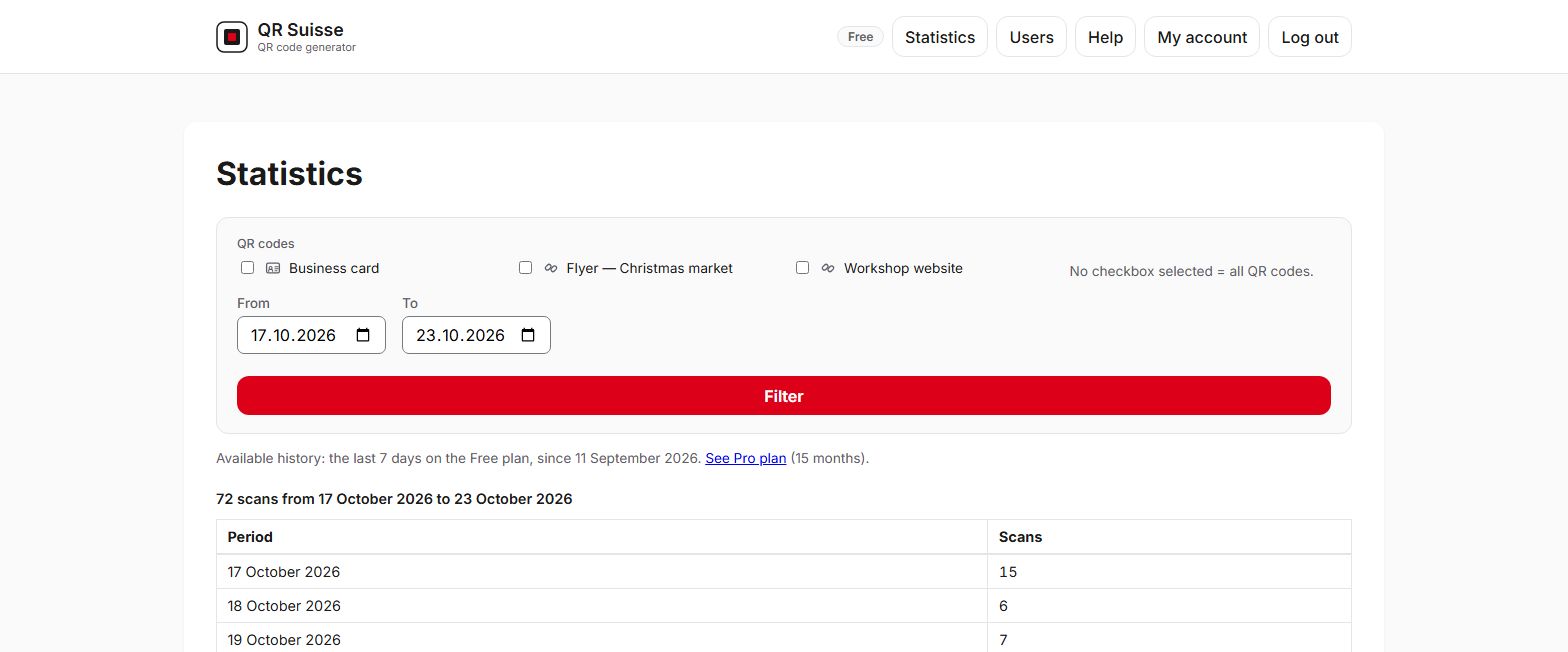Apply the red Filter button
Image resolution: width=1568 pixels, height=652 pixels.
784,396
